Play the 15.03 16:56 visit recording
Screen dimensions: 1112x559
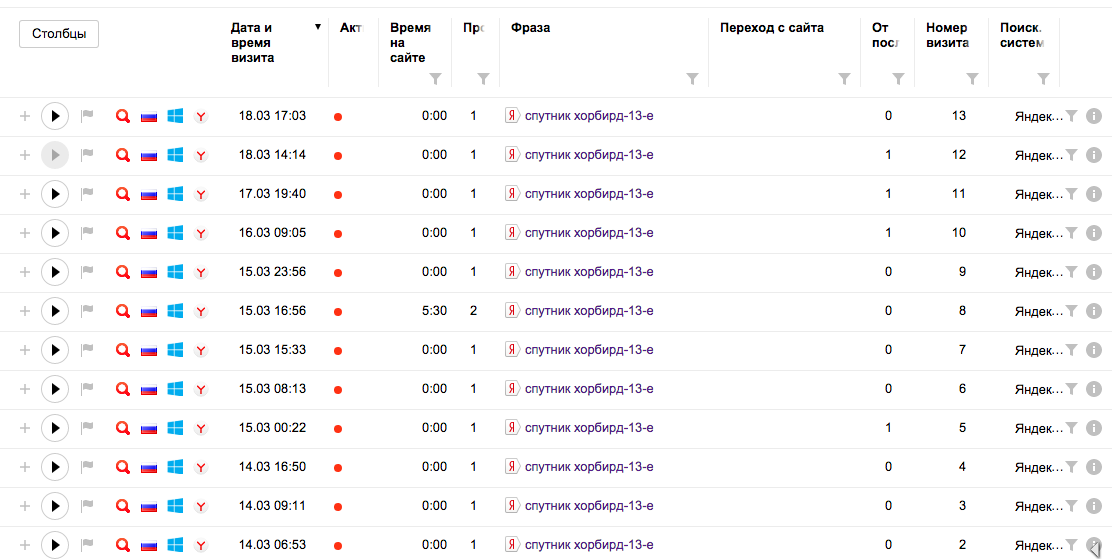point(55,311)
